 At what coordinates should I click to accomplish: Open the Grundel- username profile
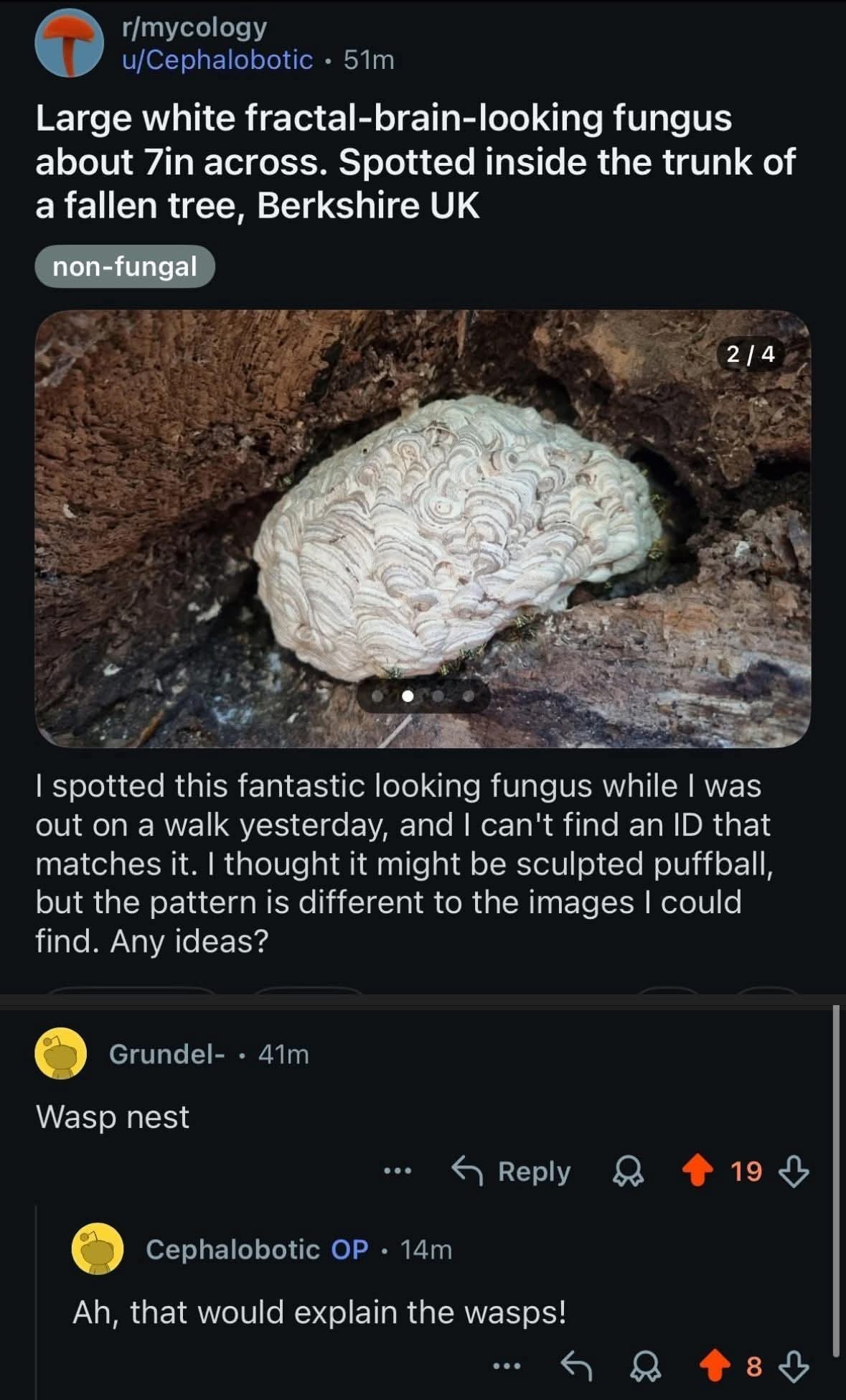point(166,1054)
